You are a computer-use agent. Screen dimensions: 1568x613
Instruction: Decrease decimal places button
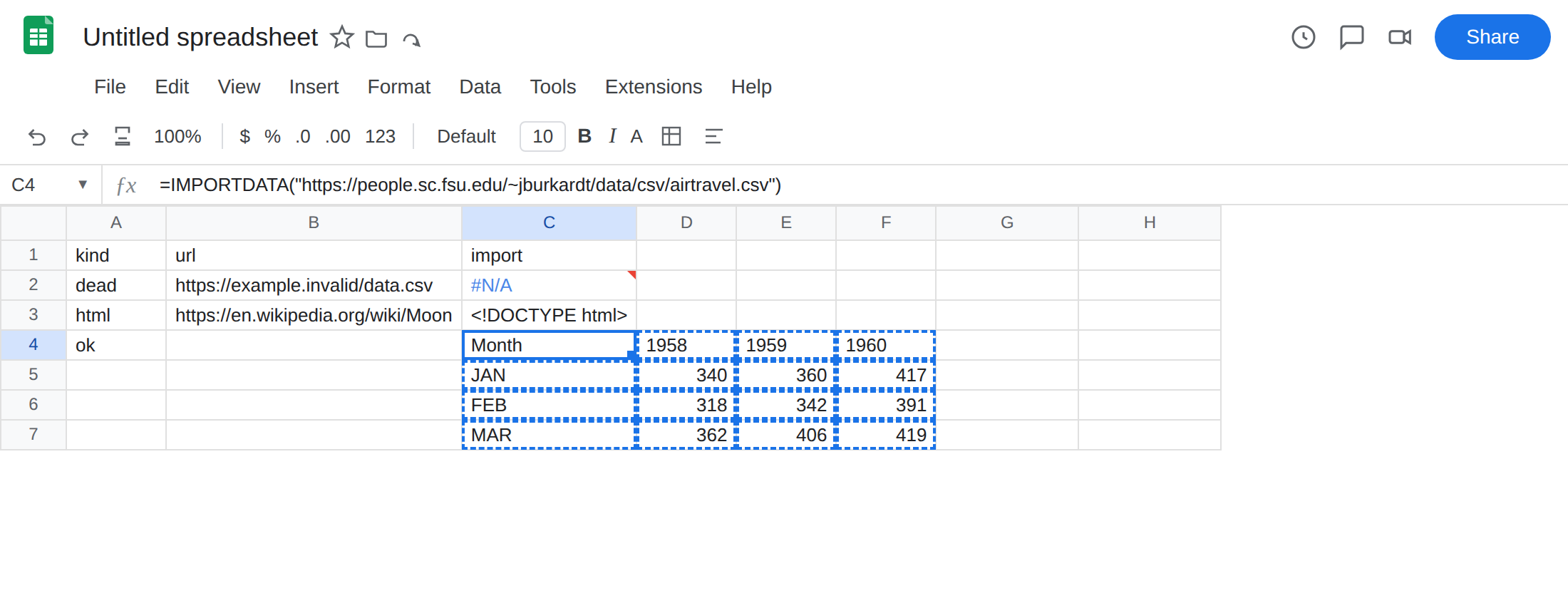[303, 136]
